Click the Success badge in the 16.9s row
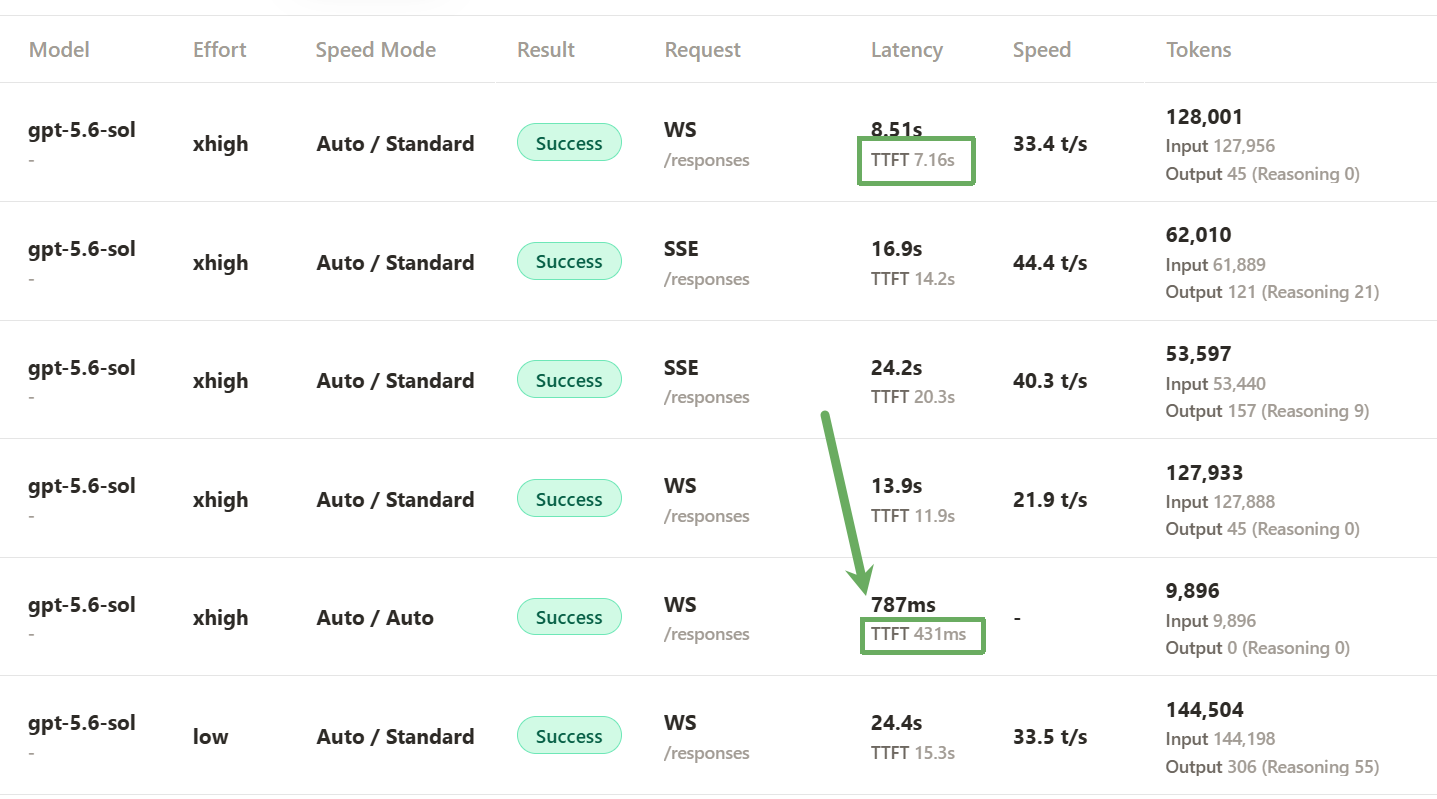 (x=569, y=262)
